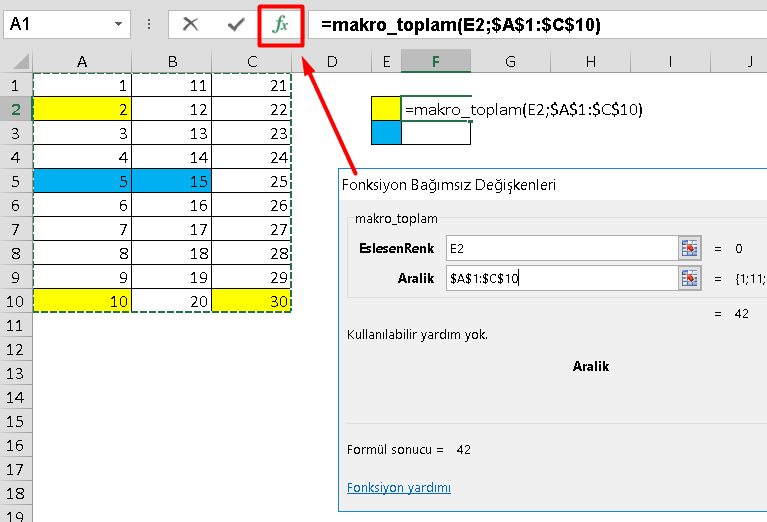Select column B header
The image size is (767, 522).
coord(172,62)
